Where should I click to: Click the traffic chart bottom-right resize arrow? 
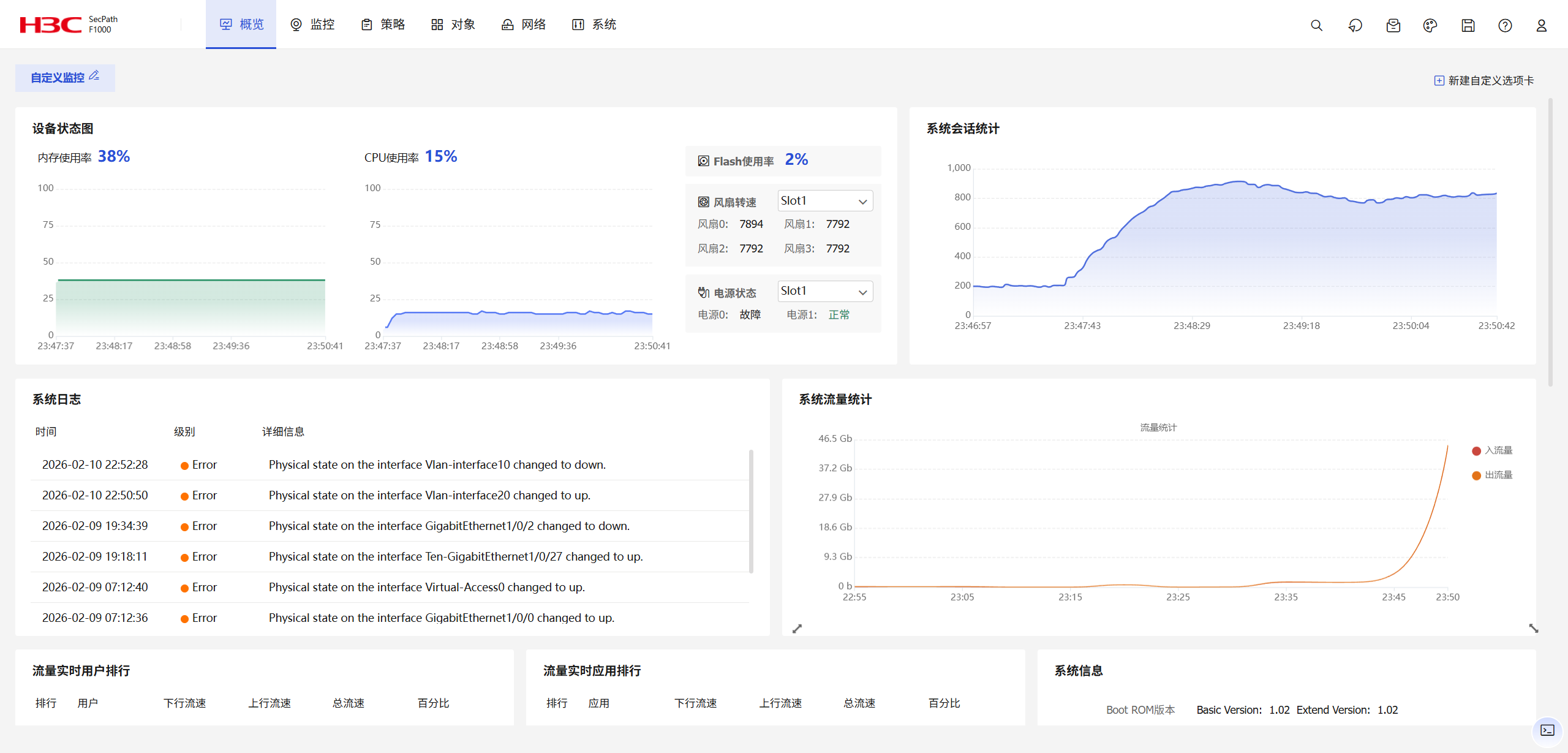pyautogui.click(x=1533, y=629)
